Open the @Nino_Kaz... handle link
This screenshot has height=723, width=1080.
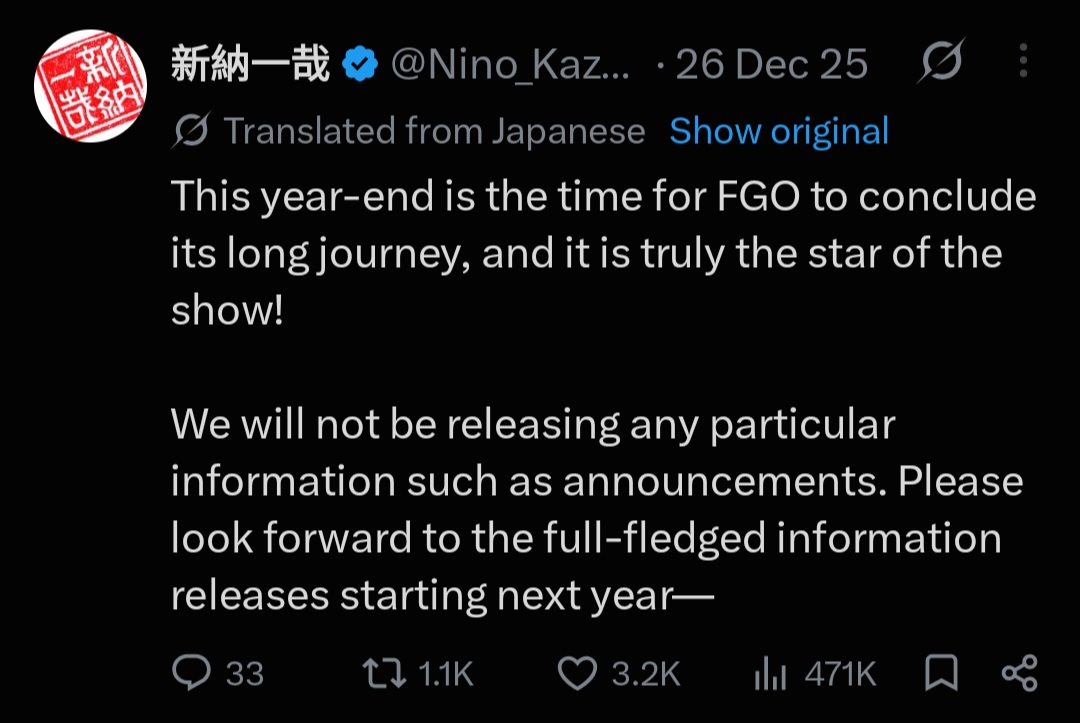click(510, 65)
